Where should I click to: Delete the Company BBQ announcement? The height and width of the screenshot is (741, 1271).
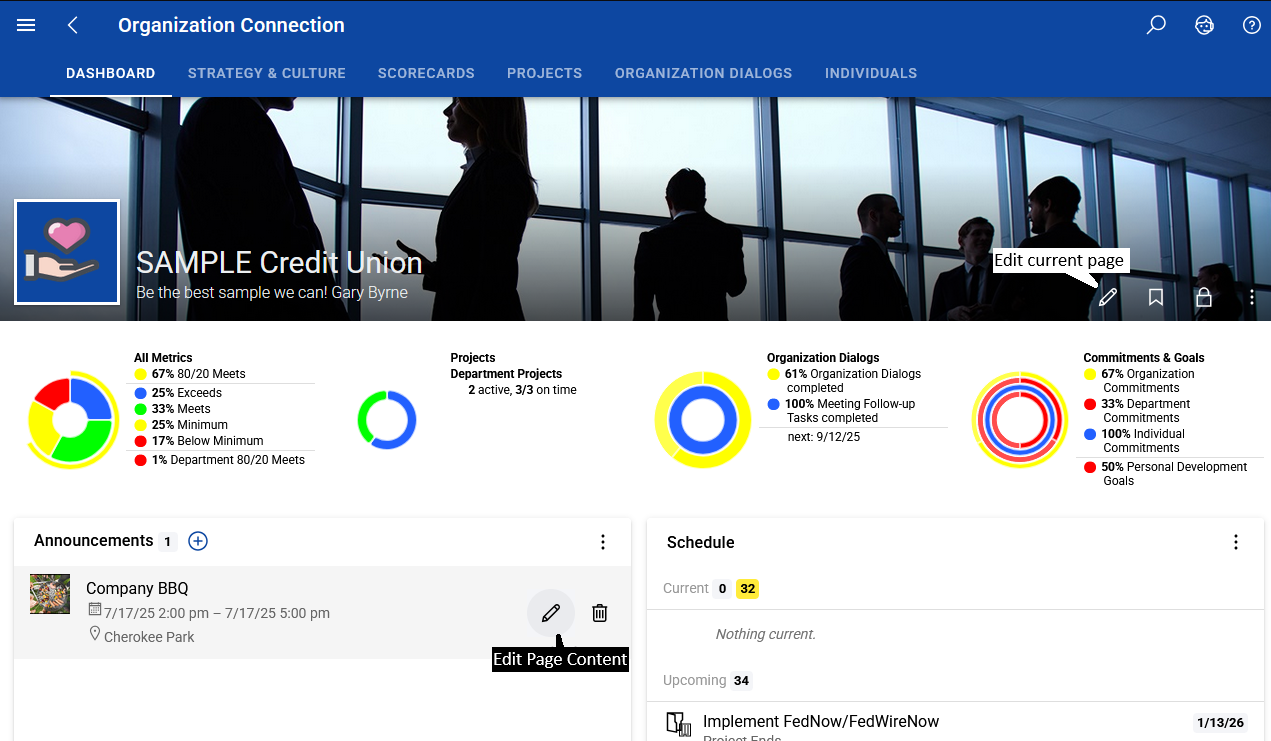pos(599,613)
